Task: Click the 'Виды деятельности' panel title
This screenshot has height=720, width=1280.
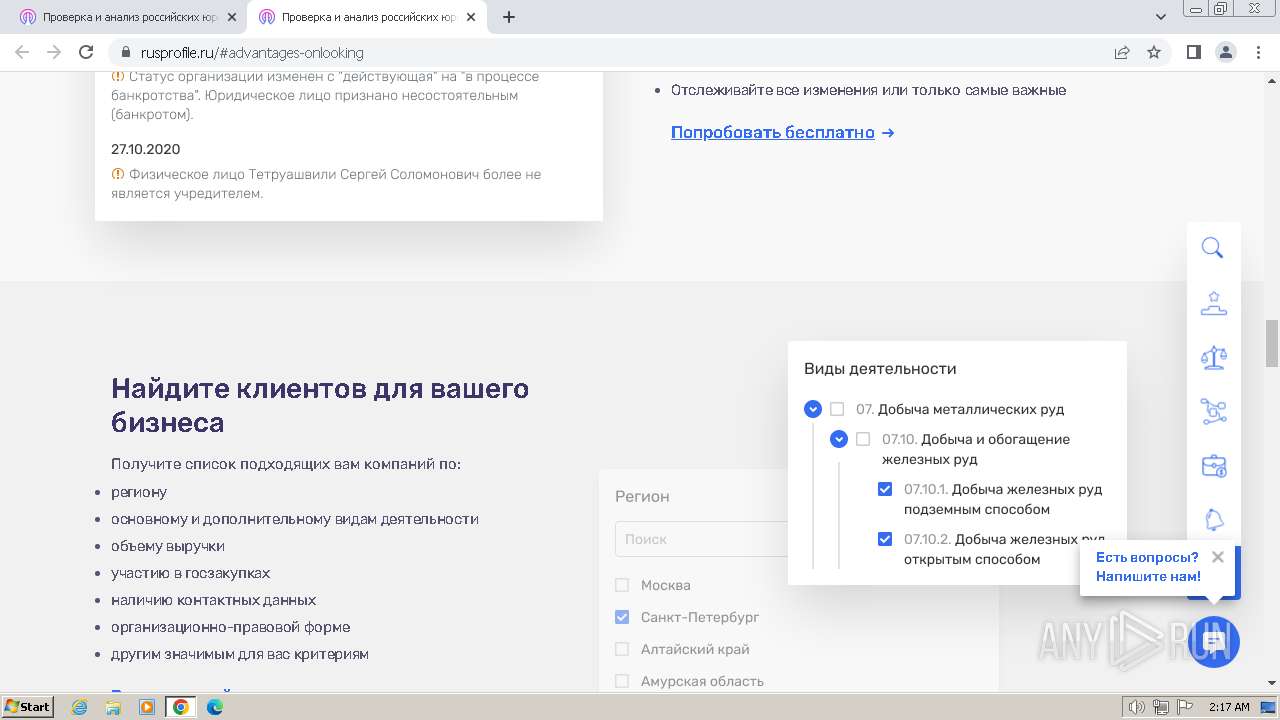Action: [x=880, y=368]
